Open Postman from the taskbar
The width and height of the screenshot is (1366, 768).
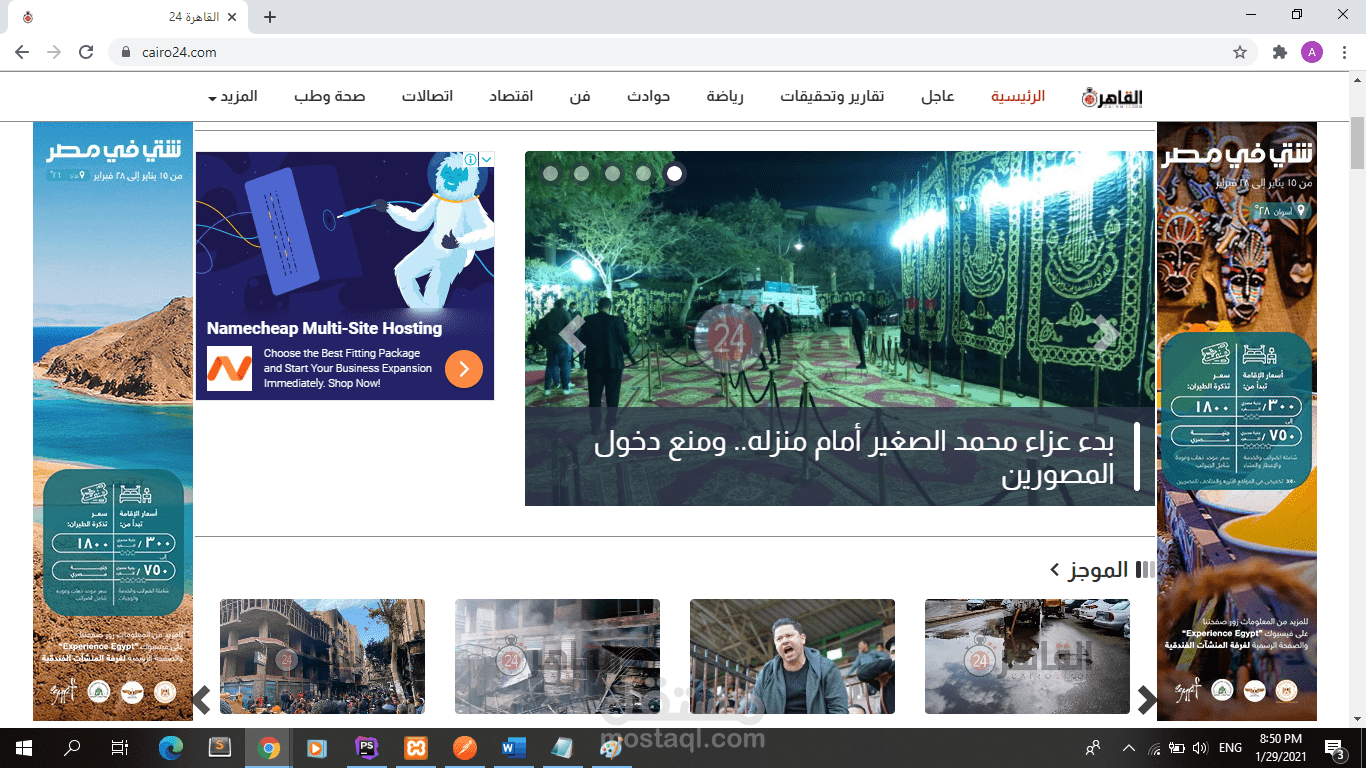click(464, 747)
